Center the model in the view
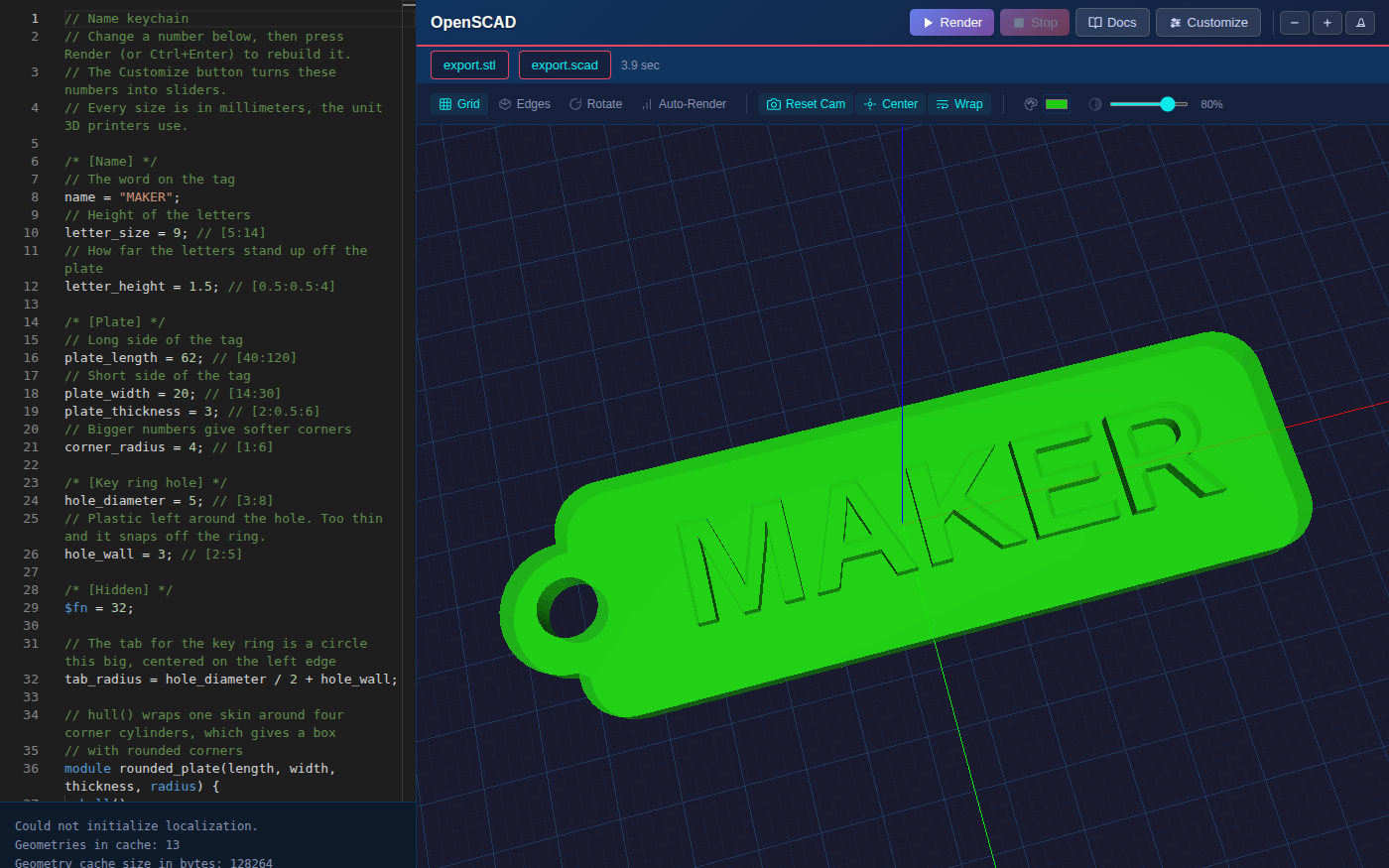The width and height of the screenshot is (1389, 868). [x=890, y=104]
